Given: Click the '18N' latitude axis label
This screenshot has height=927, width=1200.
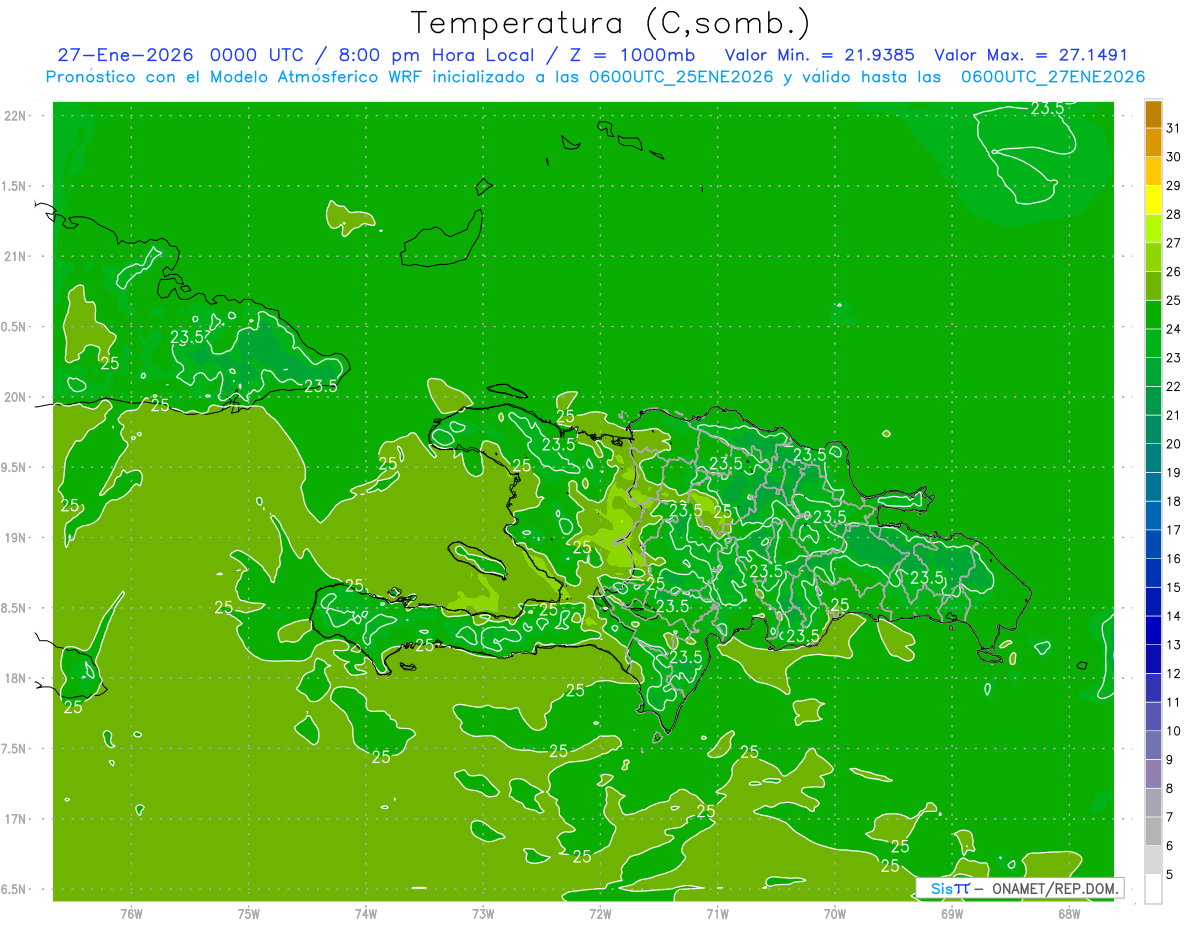Looking at the screenshot, I should click(x=17, y=678).
